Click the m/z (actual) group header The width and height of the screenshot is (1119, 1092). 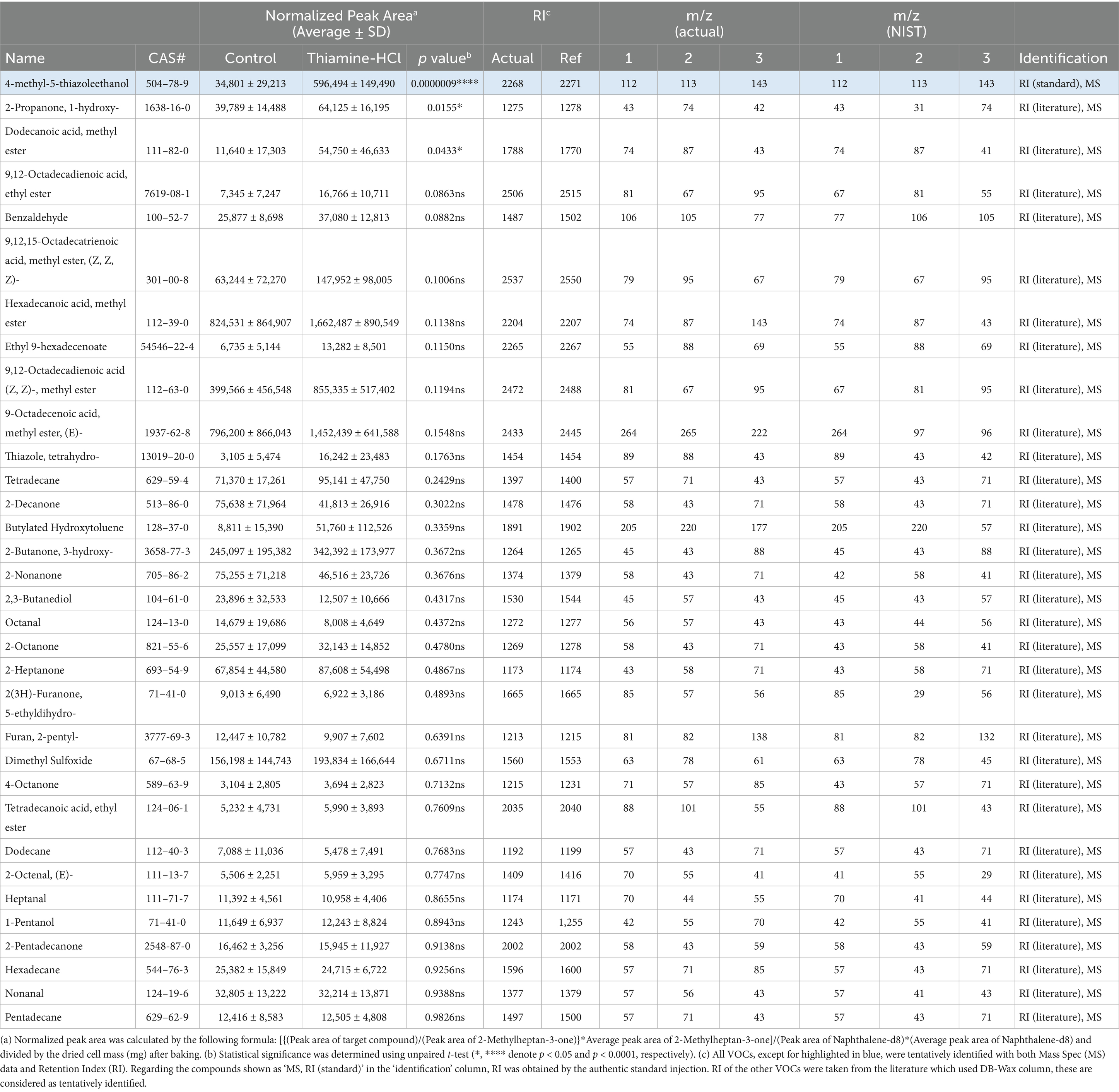(699, 23)
